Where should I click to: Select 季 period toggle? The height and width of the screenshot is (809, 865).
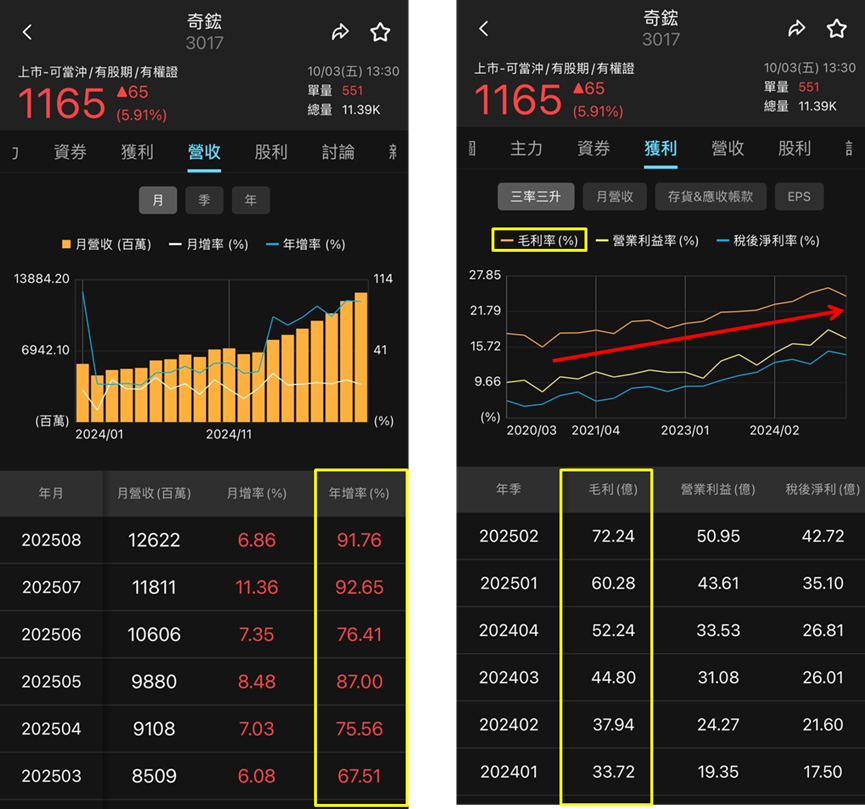pyautogui.click(x=204, y=200)
